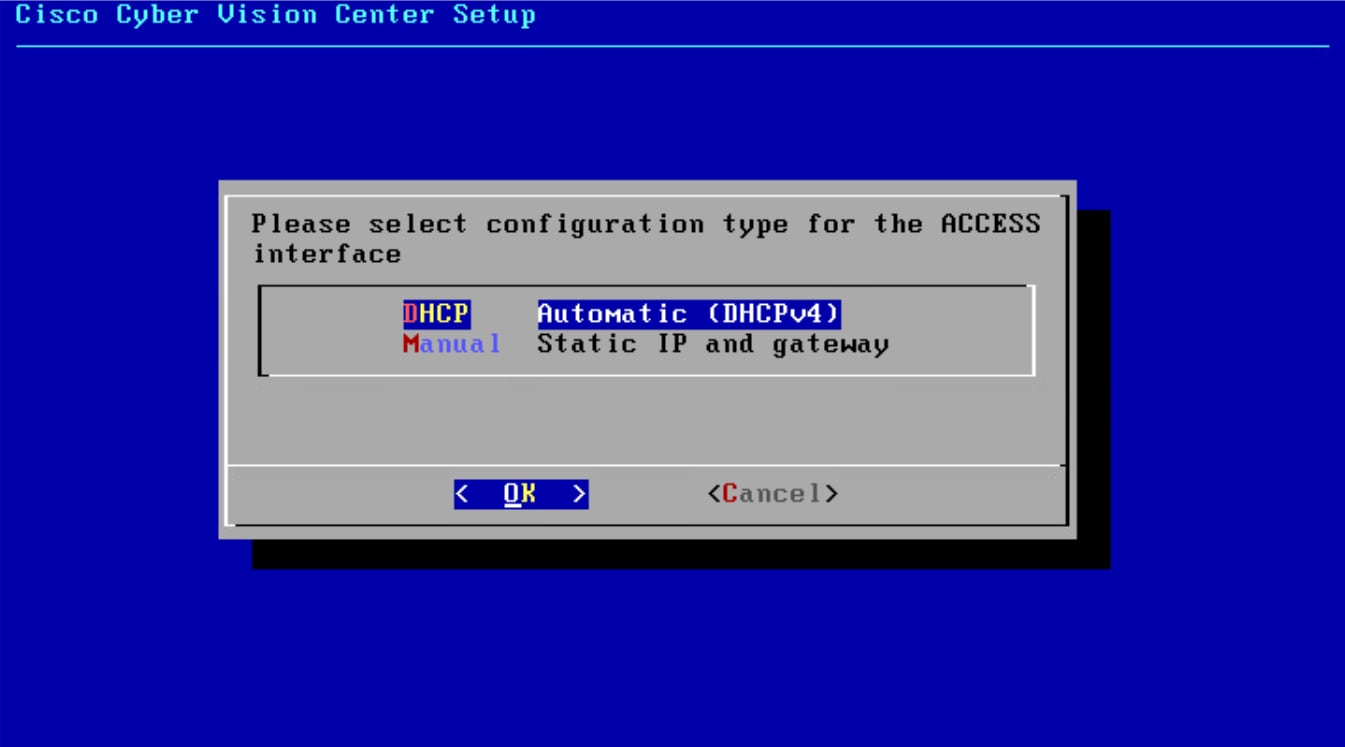The image size is (1345, 747).
Task: Click the red D hotkey letter in DHCP
Action: [x=410, y=314]
